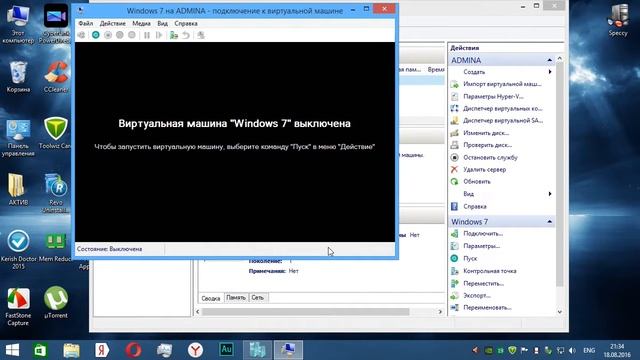The image size is (640, 360).
Task: Expand the Вид submenu arrow in Actions
Action: click(x=550, y=194)
